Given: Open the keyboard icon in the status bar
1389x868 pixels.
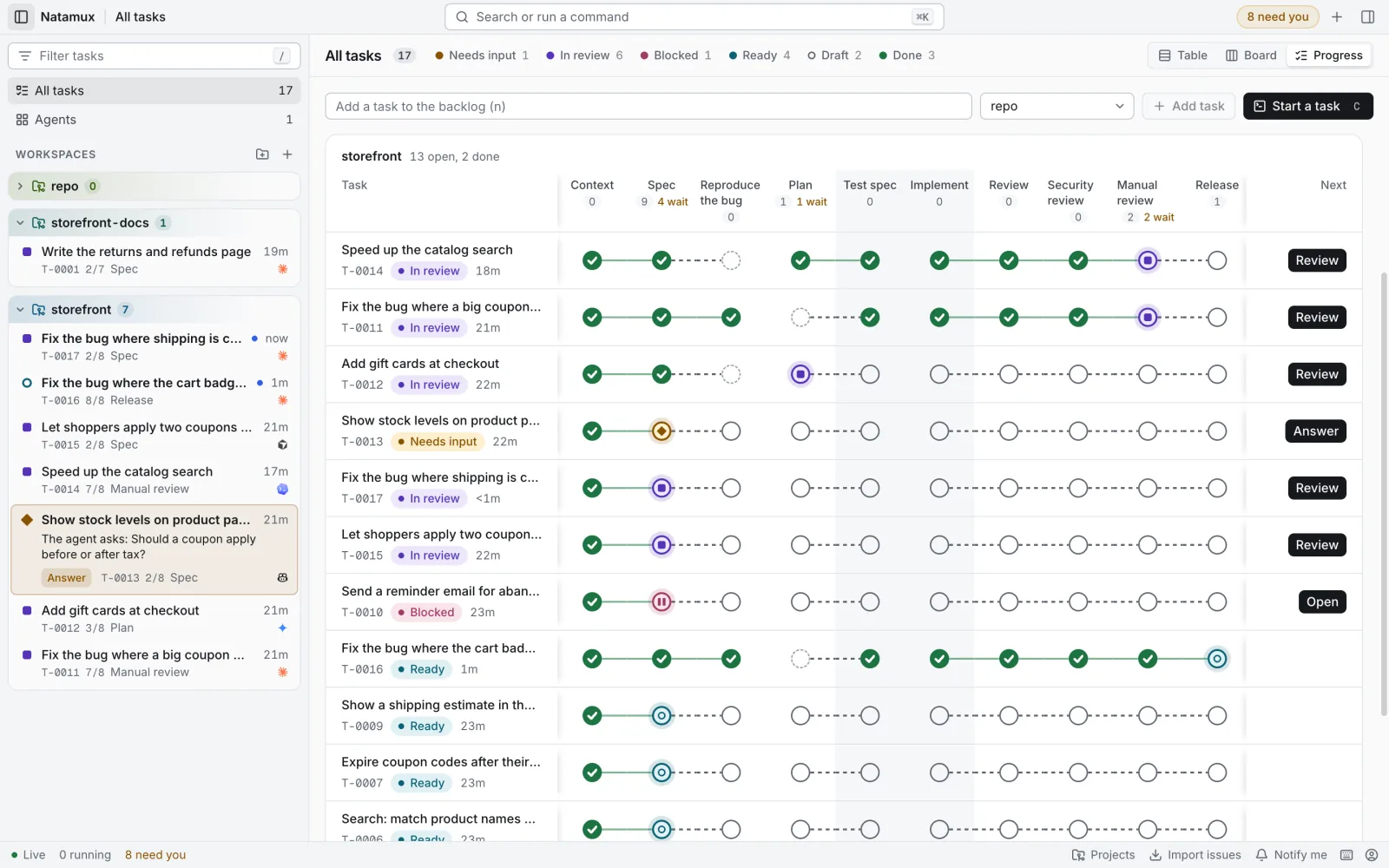Looking at the screenshot, I should [x=1346, y=855].
